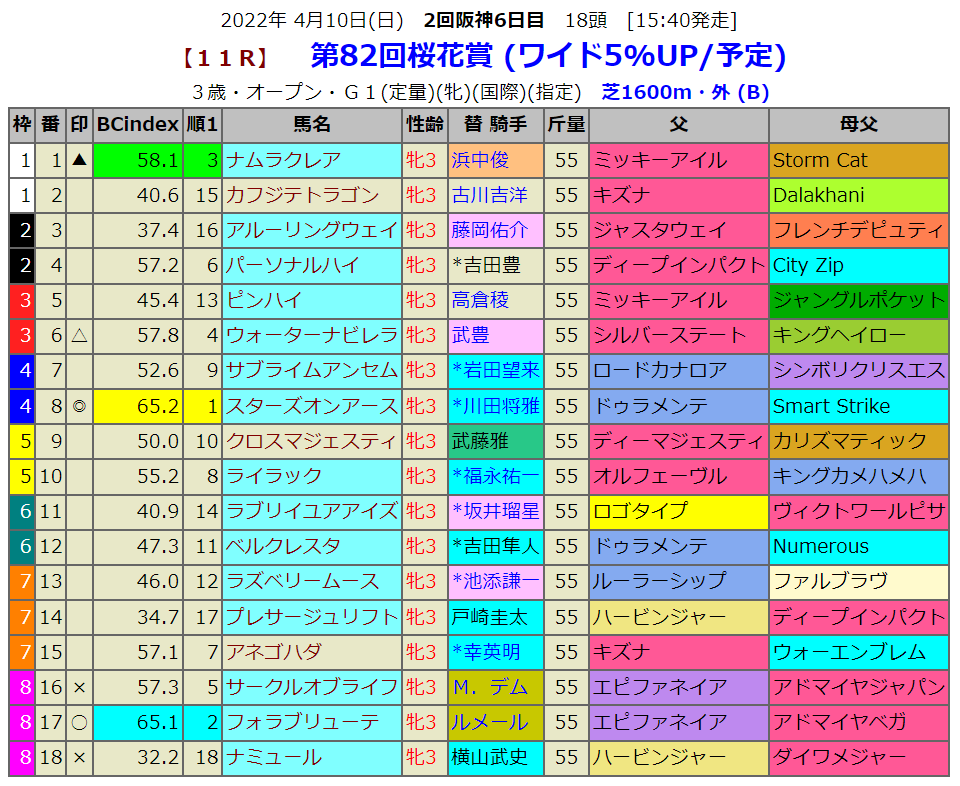Click the green BCindex cell 58.1
The image size is (960, 786).
137,160
